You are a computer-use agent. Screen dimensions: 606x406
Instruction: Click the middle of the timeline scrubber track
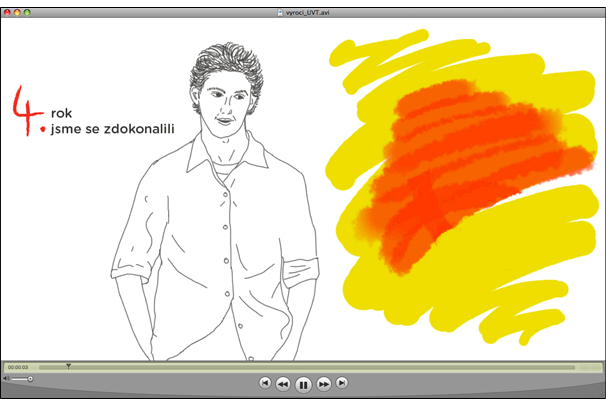tap(320, 367)
